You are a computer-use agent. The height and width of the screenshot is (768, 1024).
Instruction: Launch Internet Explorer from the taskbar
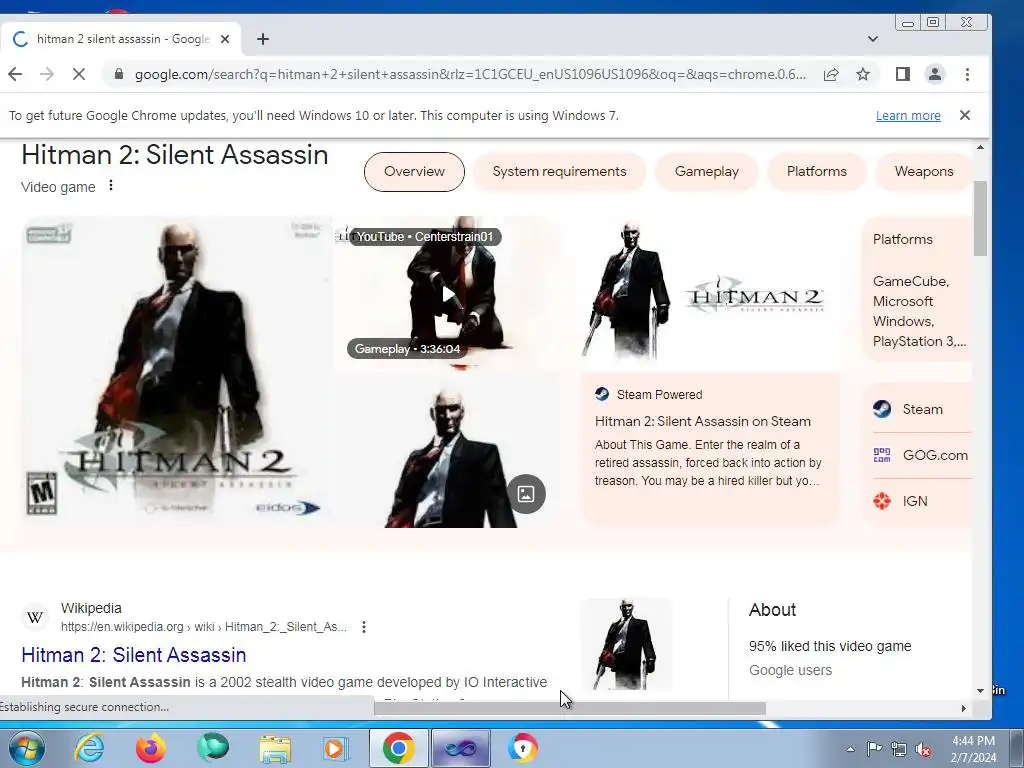coord(89,748)
